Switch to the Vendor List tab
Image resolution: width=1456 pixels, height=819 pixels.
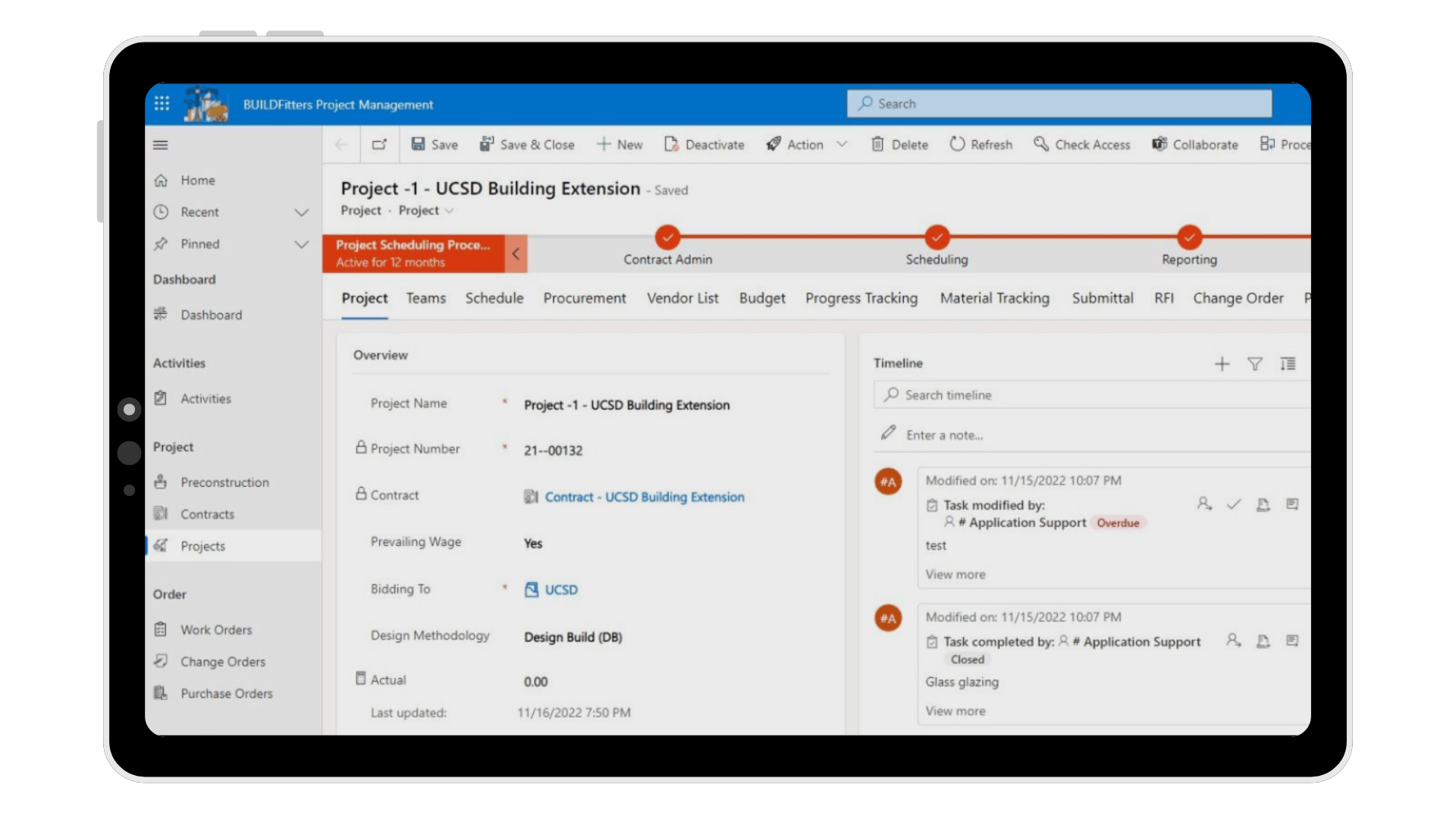(682, 299)
